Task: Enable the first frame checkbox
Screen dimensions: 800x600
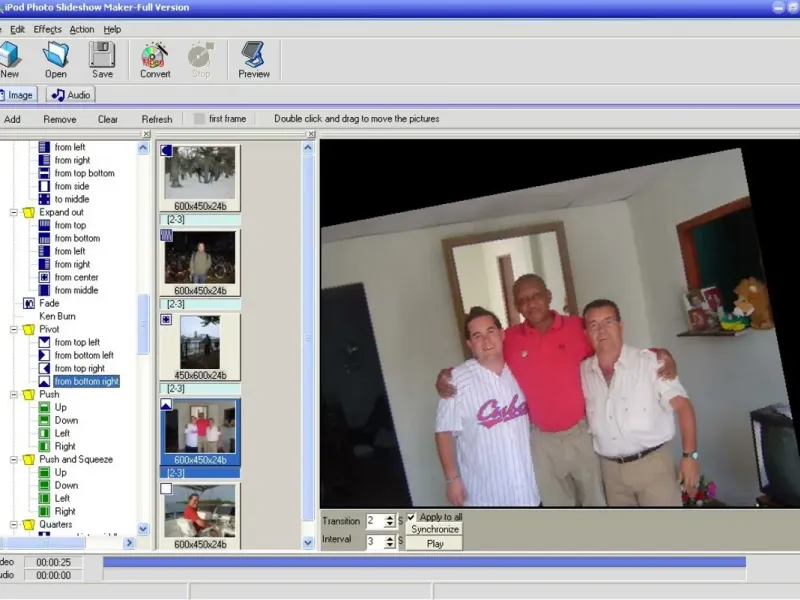Action: (x=200, y=119)
